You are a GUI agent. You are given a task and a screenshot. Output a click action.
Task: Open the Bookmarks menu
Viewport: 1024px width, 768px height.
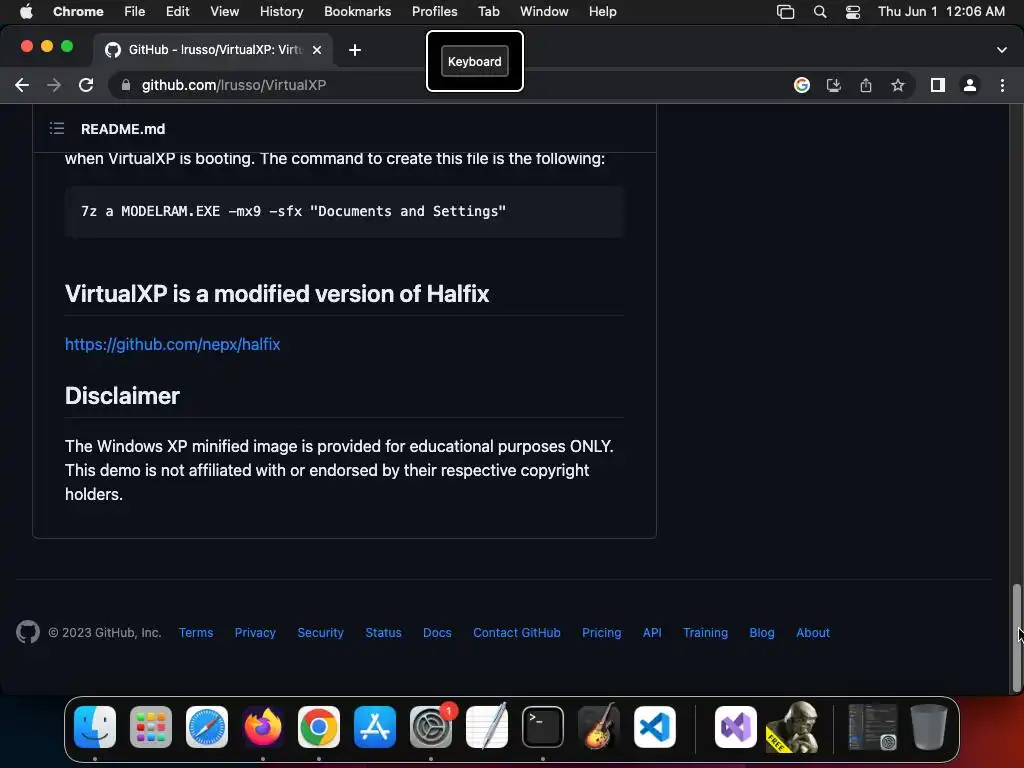357,11
